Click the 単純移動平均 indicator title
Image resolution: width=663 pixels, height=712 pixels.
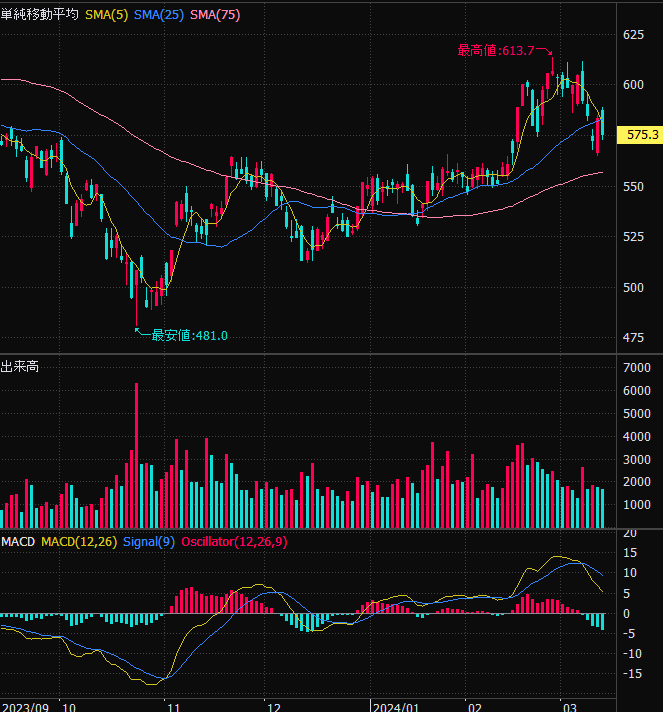click(40, 15)
